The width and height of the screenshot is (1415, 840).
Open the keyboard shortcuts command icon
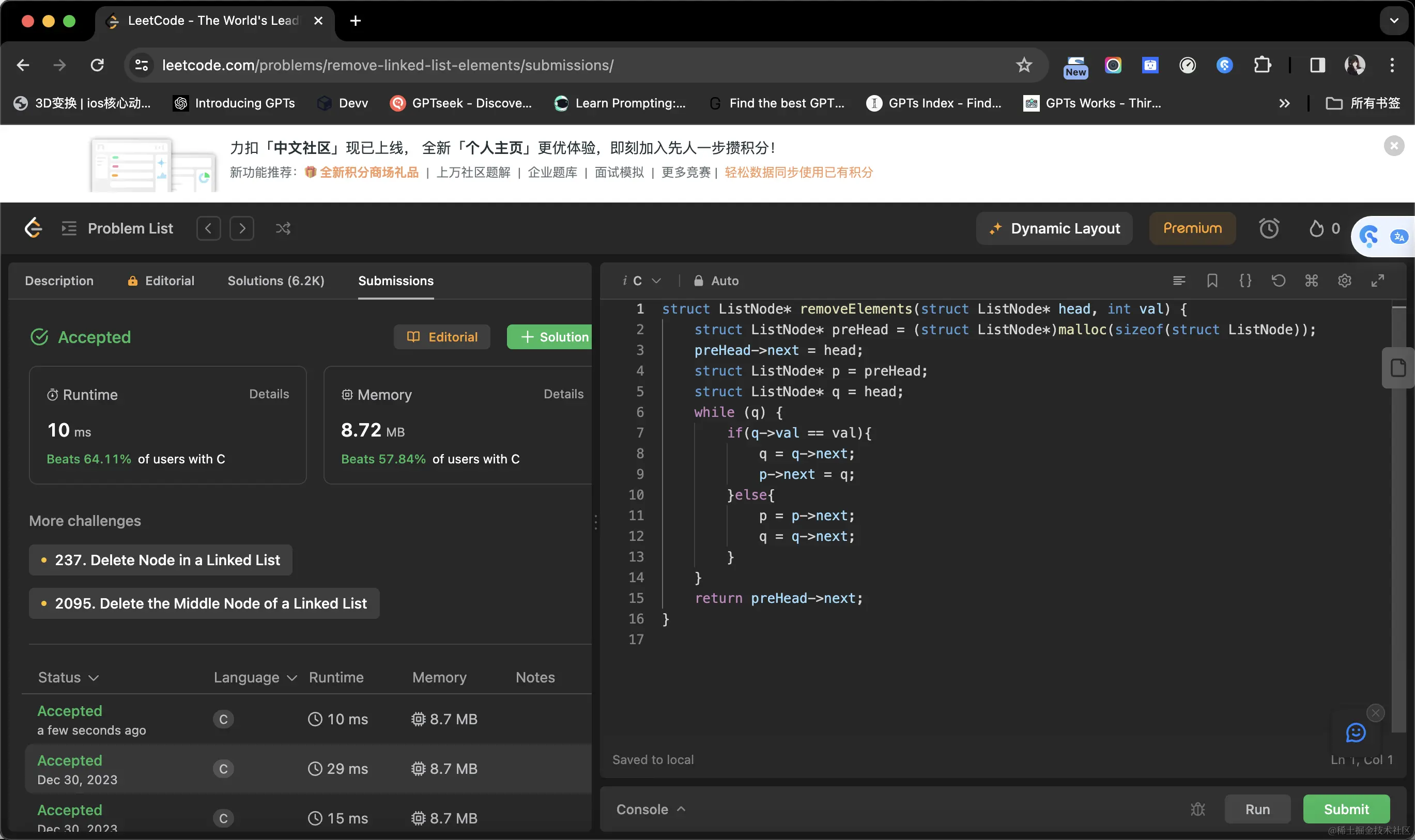[1311, 281]
